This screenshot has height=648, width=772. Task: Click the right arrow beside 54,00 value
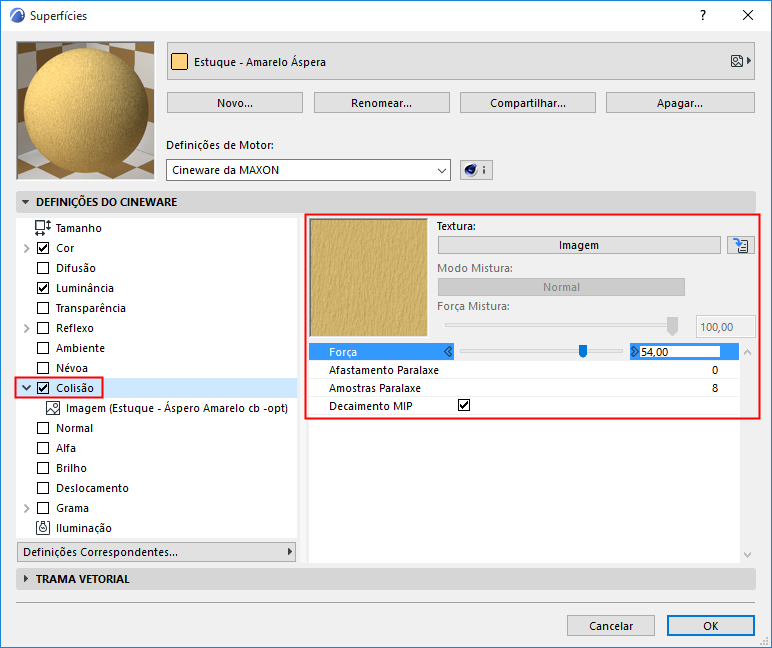click(635, 352)
